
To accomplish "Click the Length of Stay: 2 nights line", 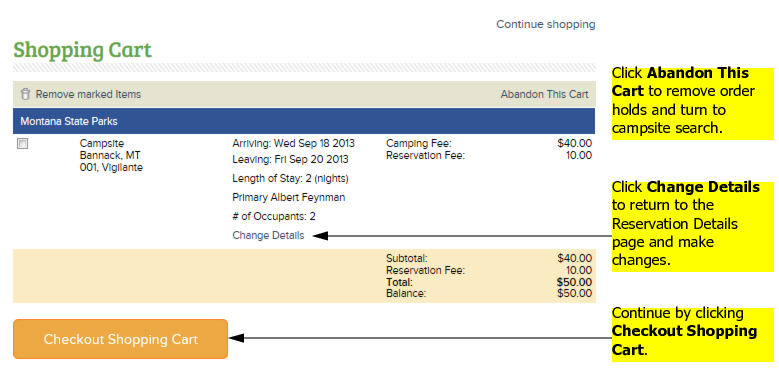I will tap(291, 178).
